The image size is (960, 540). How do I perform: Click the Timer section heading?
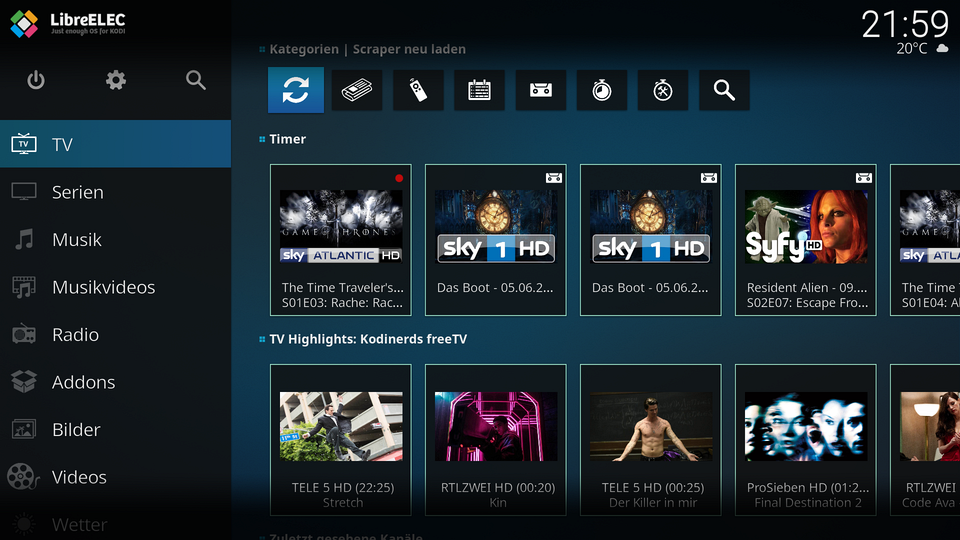(x=288, y=139)
